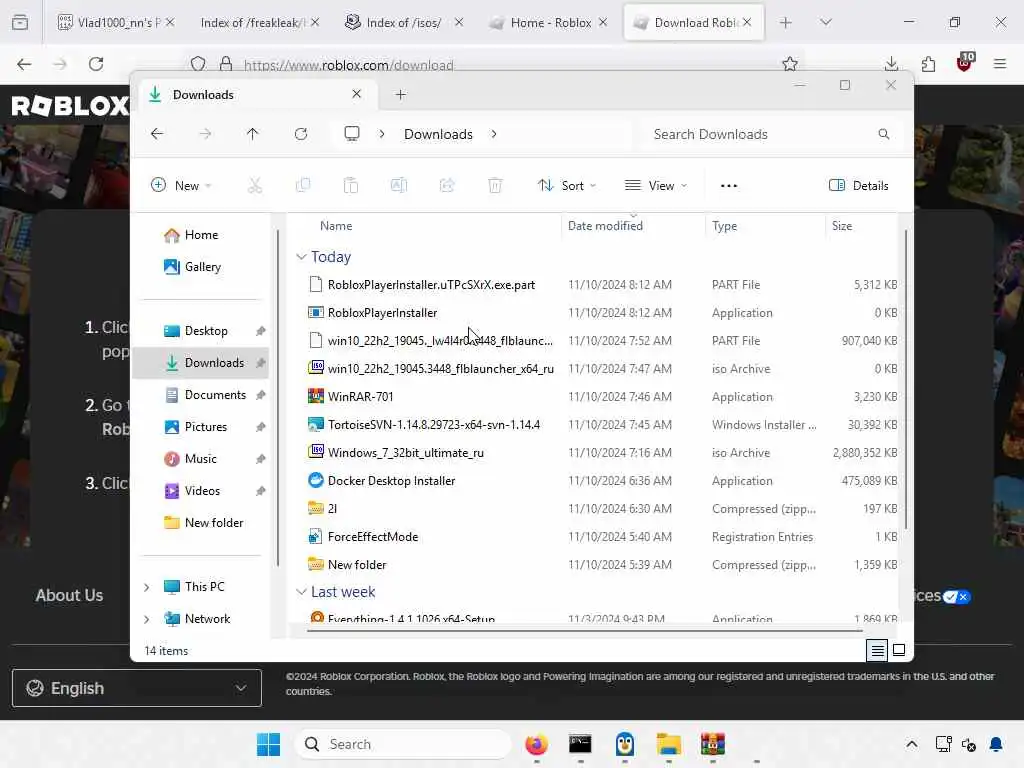List all Firefox tabs dropdown arrow
The height and width of the screenshot is (768, 1024).
tap(826, 23)
